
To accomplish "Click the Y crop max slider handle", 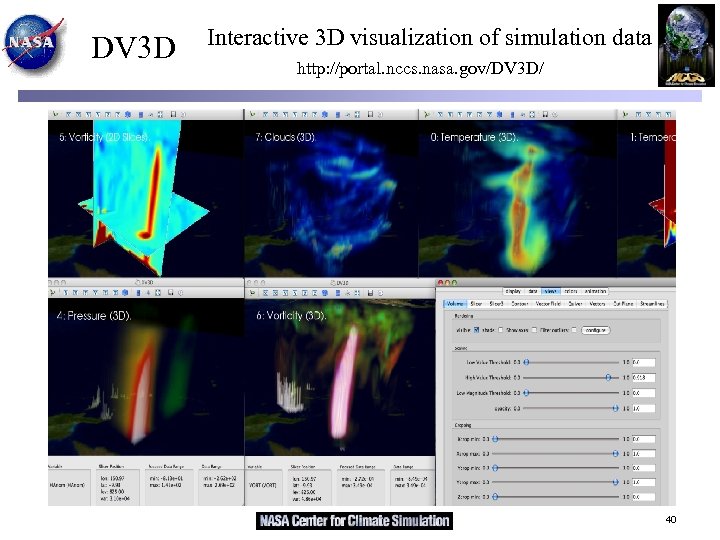I will [615, 482].
